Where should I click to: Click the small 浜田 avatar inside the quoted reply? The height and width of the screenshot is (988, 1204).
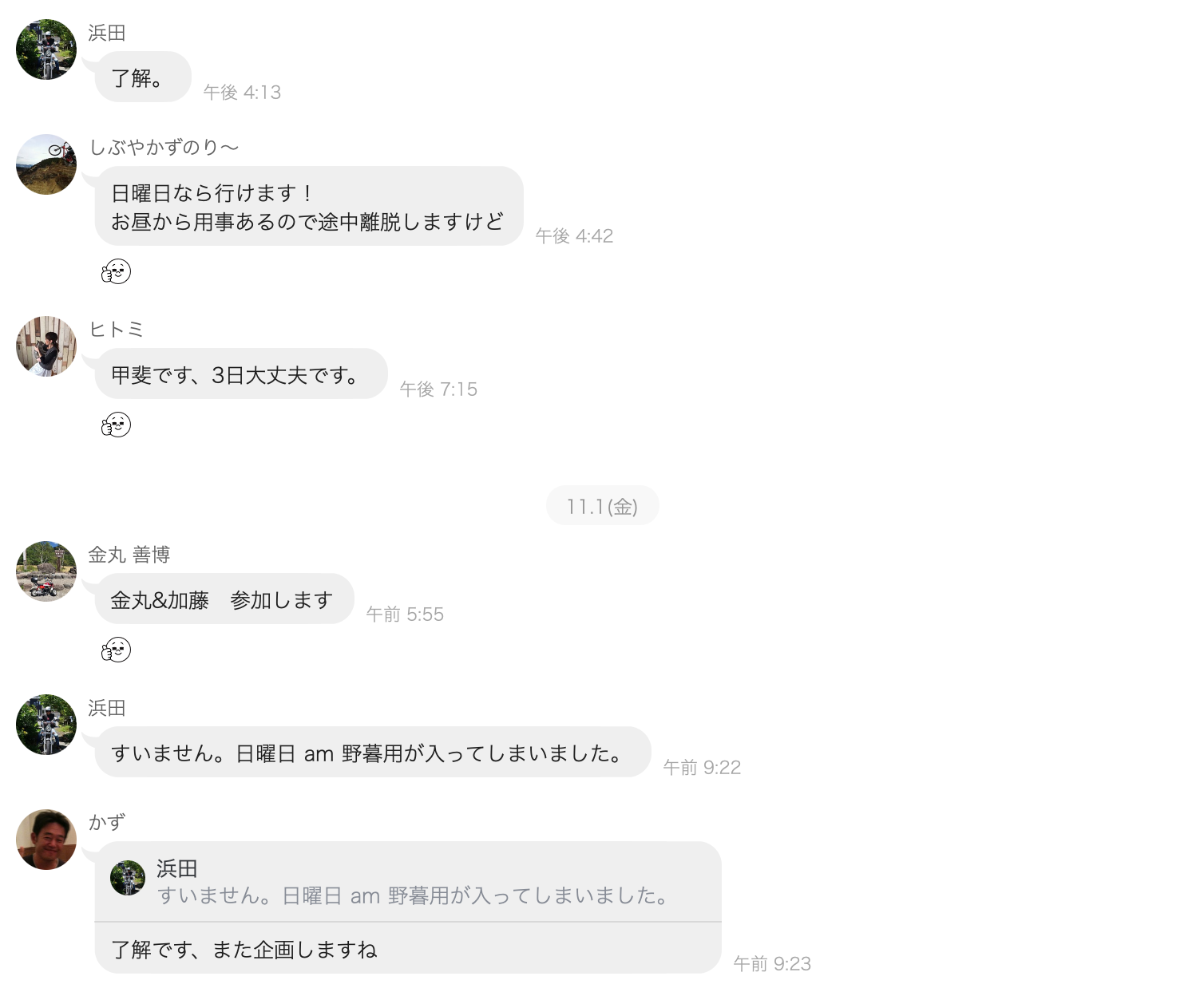pyautogui.click(x=128, y=878)
